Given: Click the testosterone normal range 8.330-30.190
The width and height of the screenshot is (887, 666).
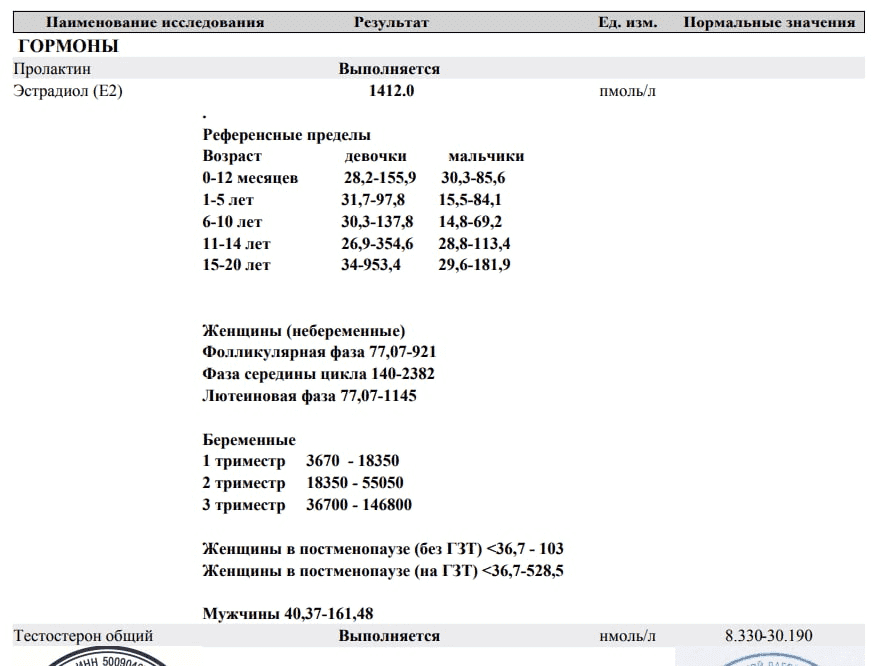Looking at the screenshot, I should point(769,636).
